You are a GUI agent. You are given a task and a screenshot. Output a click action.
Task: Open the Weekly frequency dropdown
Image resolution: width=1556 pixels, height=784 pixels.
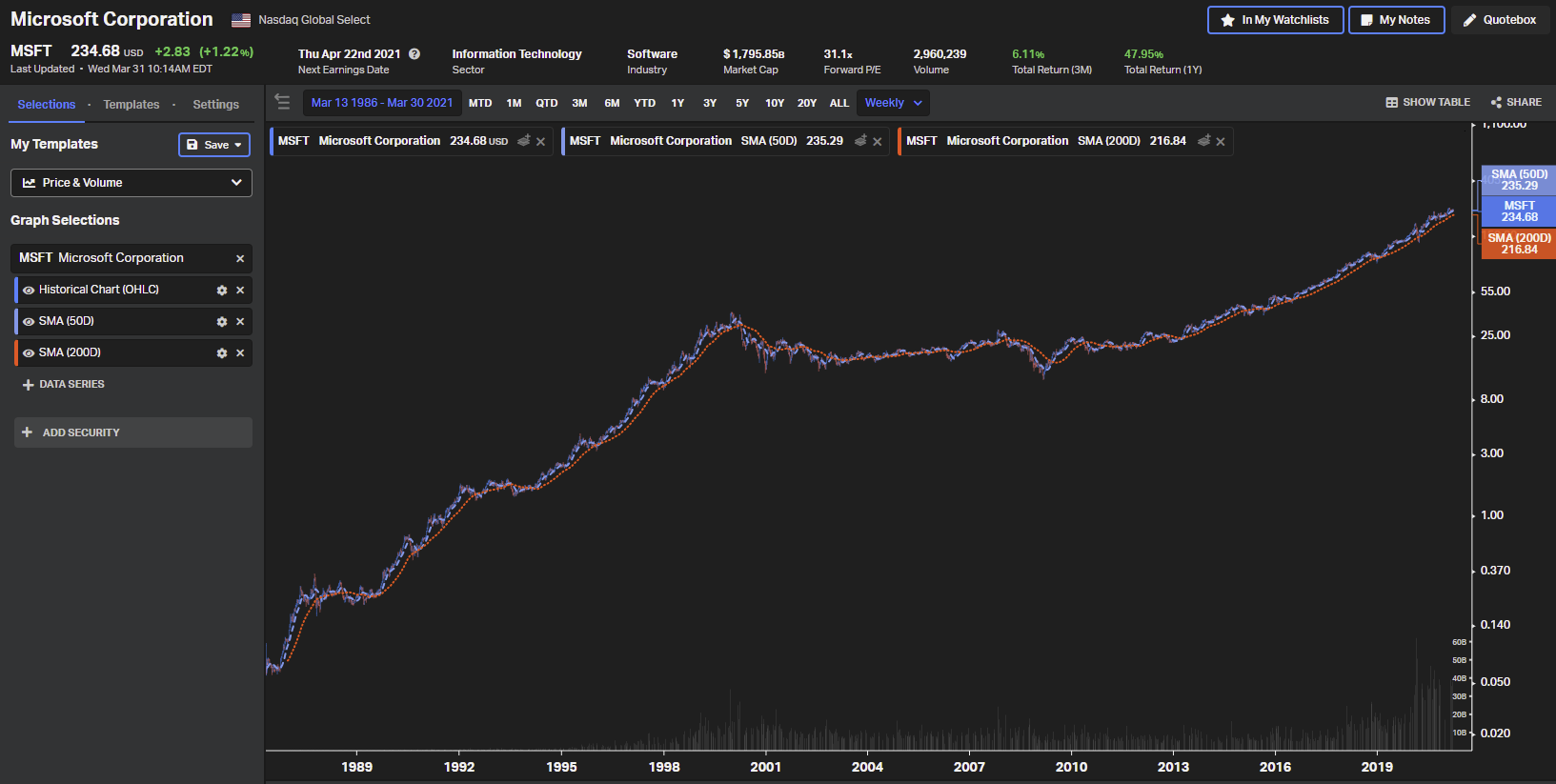tap(893, 103)
